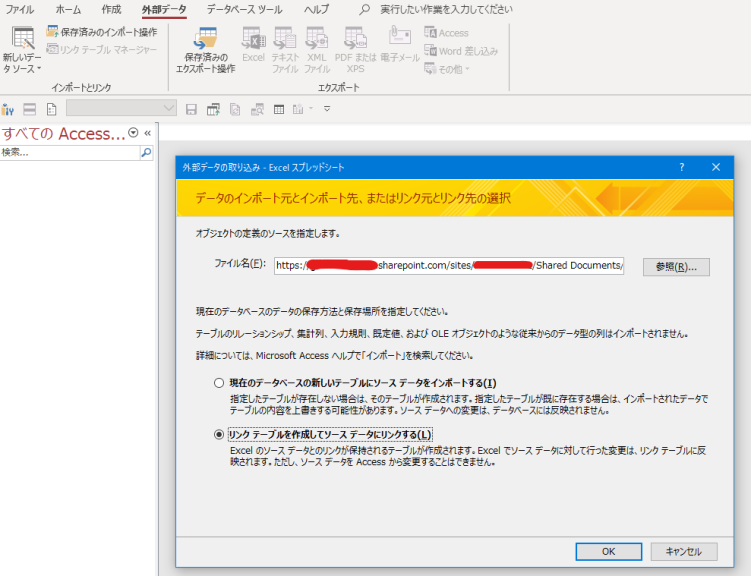Click Access export button in ribbon
This screenshot has height=576, width=751.
pyautogui.click(x=446, y=33)
